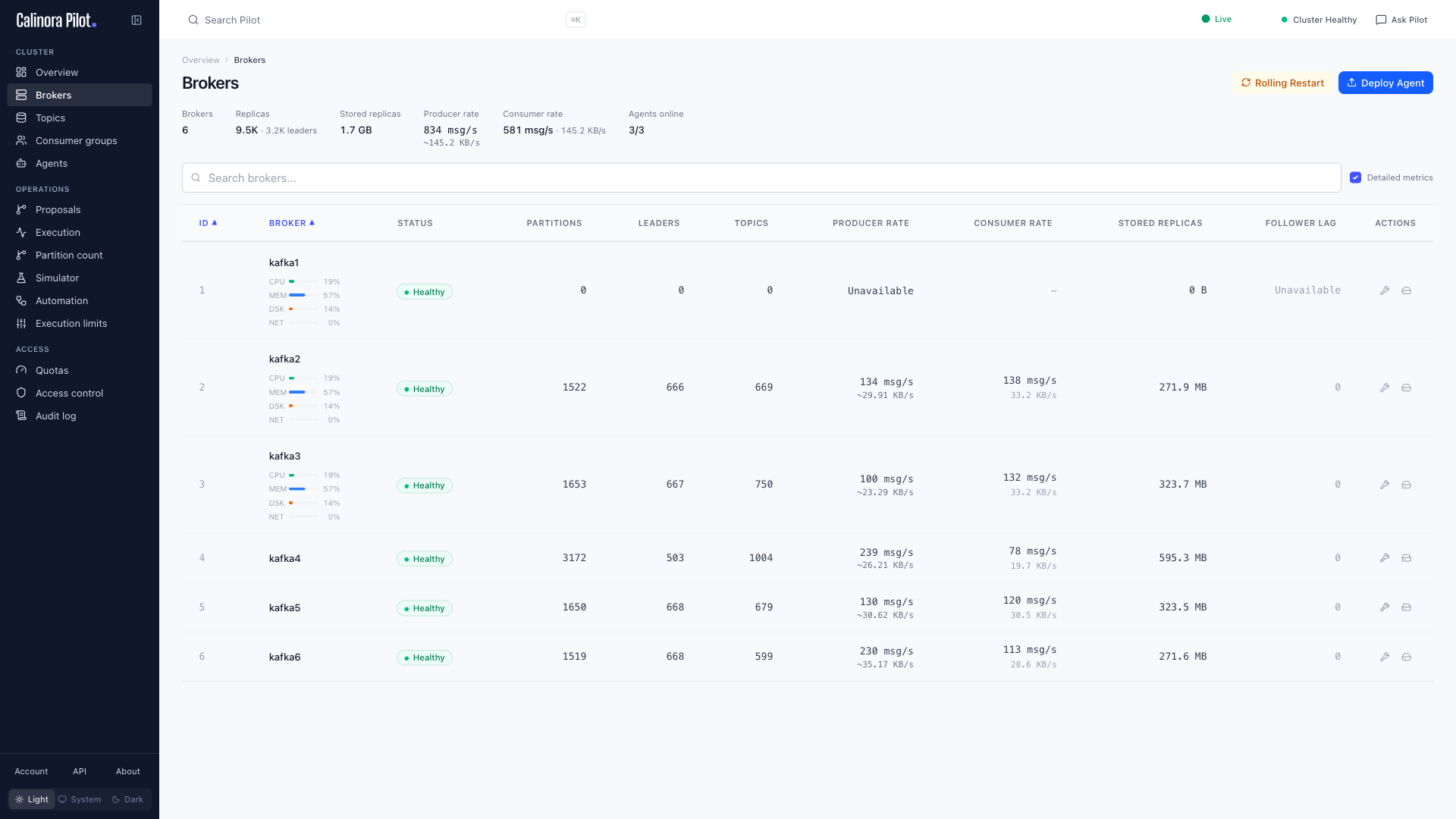Click drive icon for kafka3 row
The height and width of the screenshot is (819, 1456).
1406,485
